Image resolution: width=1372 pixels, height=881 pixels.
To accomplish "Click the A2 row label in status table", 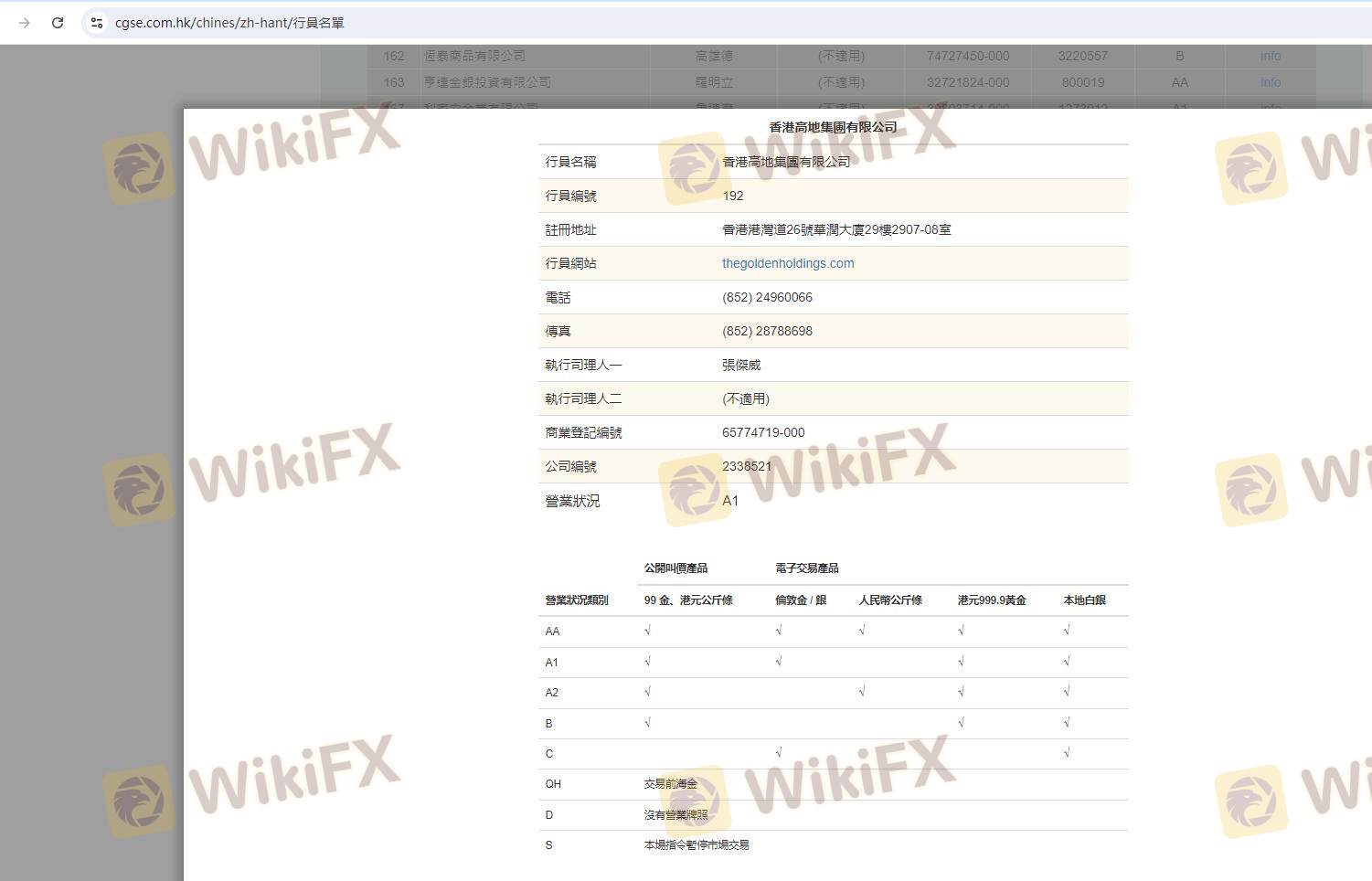I will pyautogui.click(x=551, y=693).
